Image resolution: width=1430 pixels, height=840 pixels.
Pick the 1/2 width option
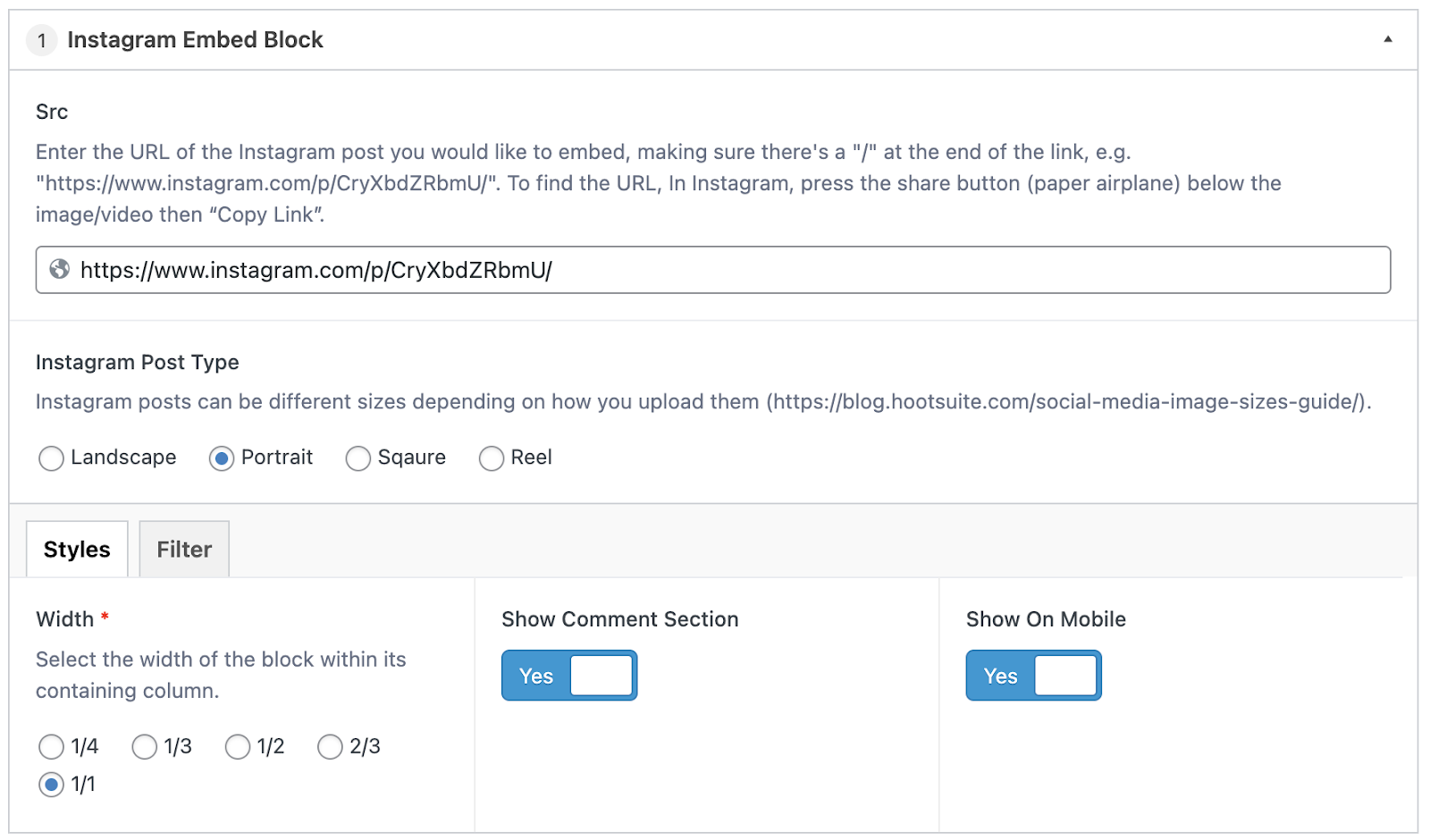pyautogui.click(x=238, y=746)
